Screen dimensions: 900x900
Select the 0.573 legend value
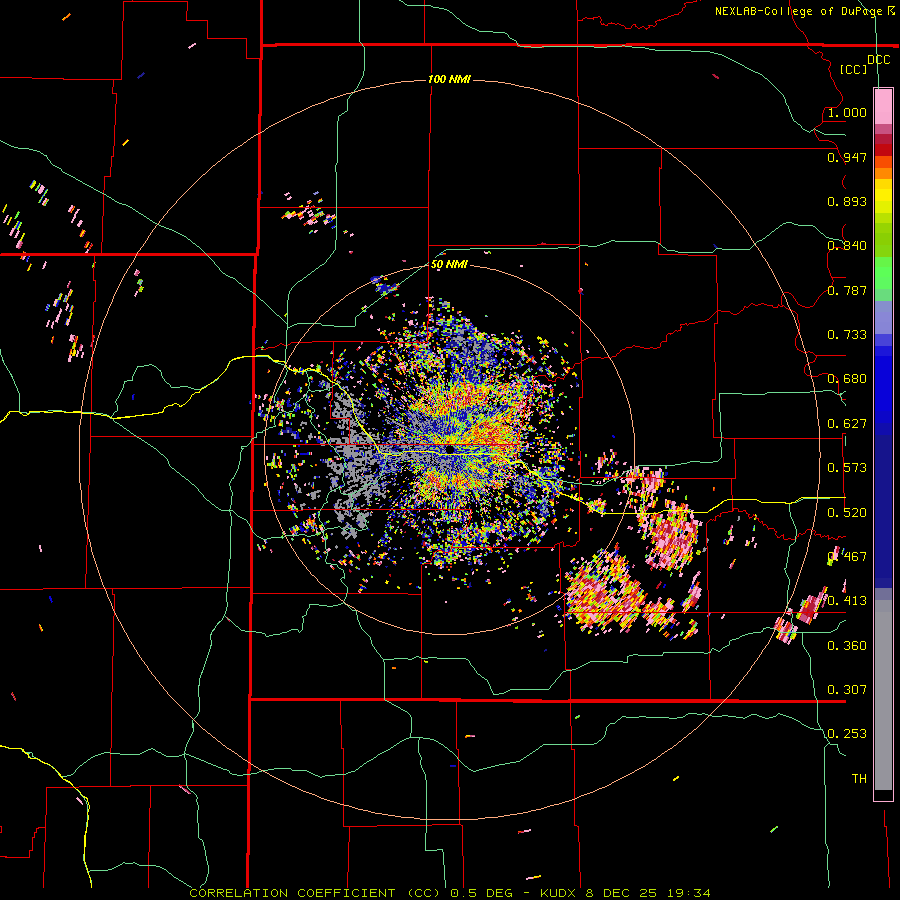click(x=847, y=468)
